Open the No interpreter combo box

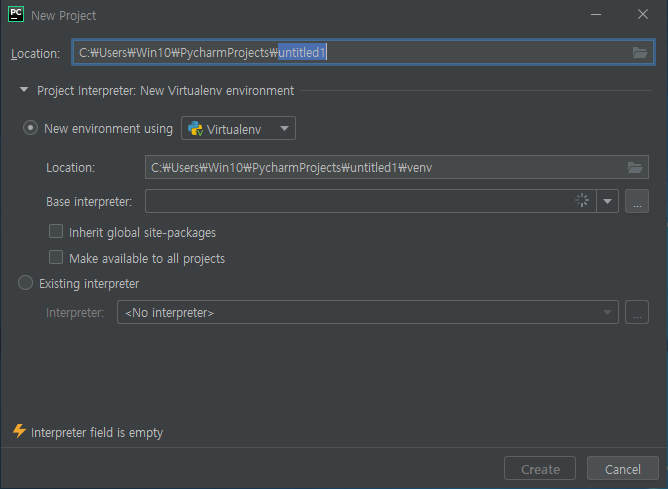pyautogui.click(x=368, y=312)
